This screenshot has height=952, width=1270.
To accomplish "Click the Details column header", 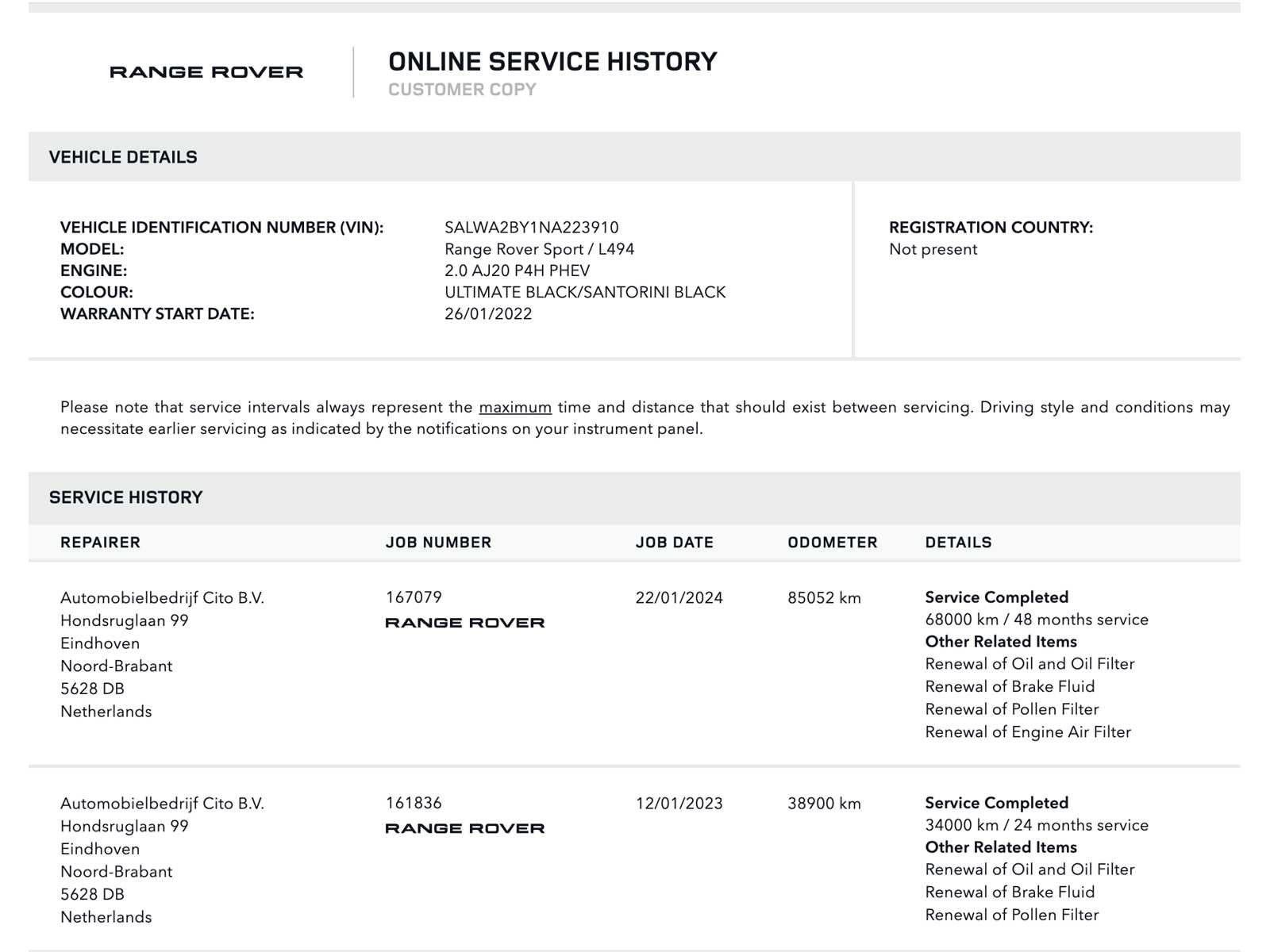I will pyautogui.click(x=958, y=543).
